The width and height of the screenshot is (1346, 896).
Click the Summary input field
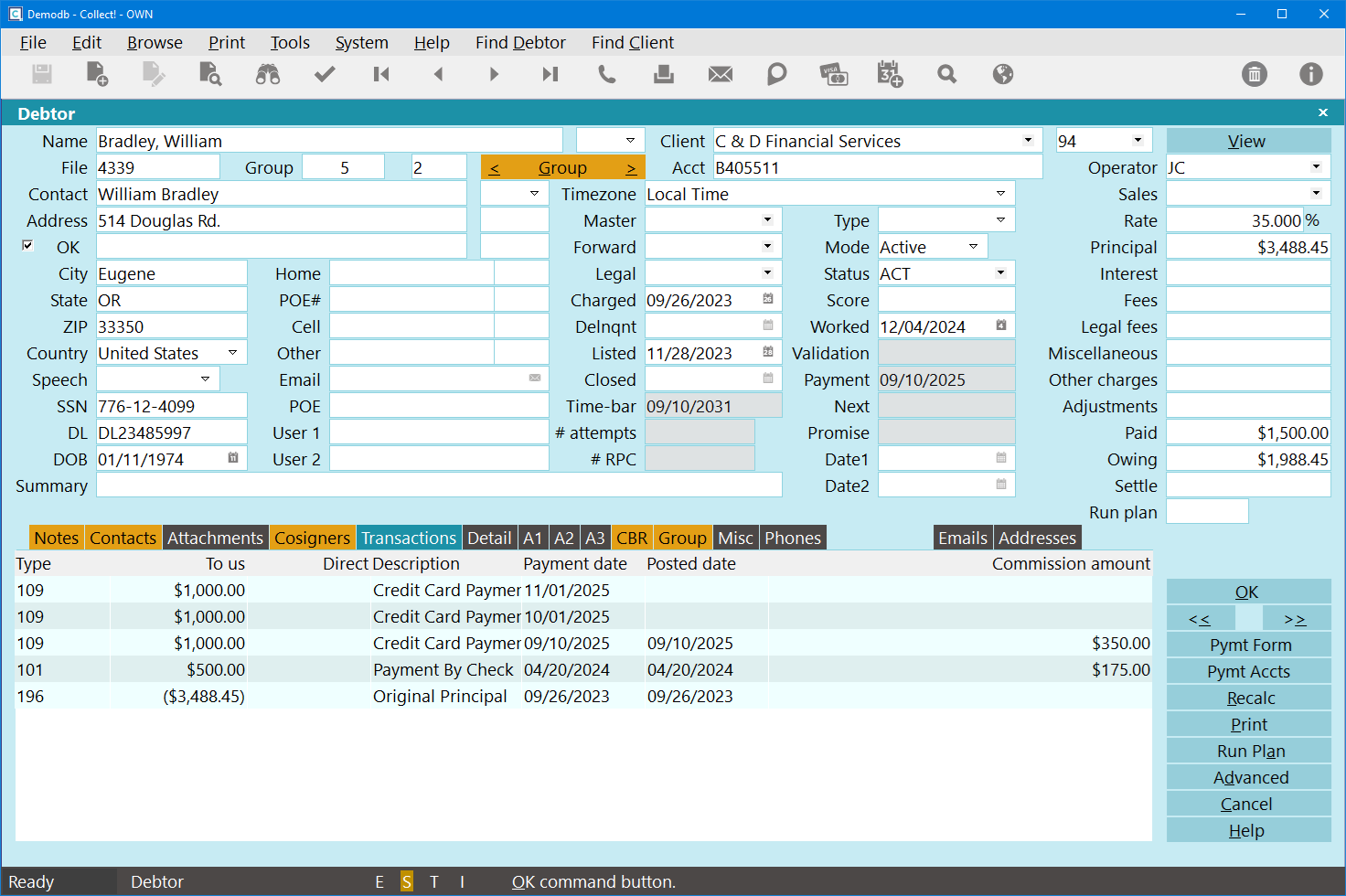pyautogui.click(x=439, y=485)
